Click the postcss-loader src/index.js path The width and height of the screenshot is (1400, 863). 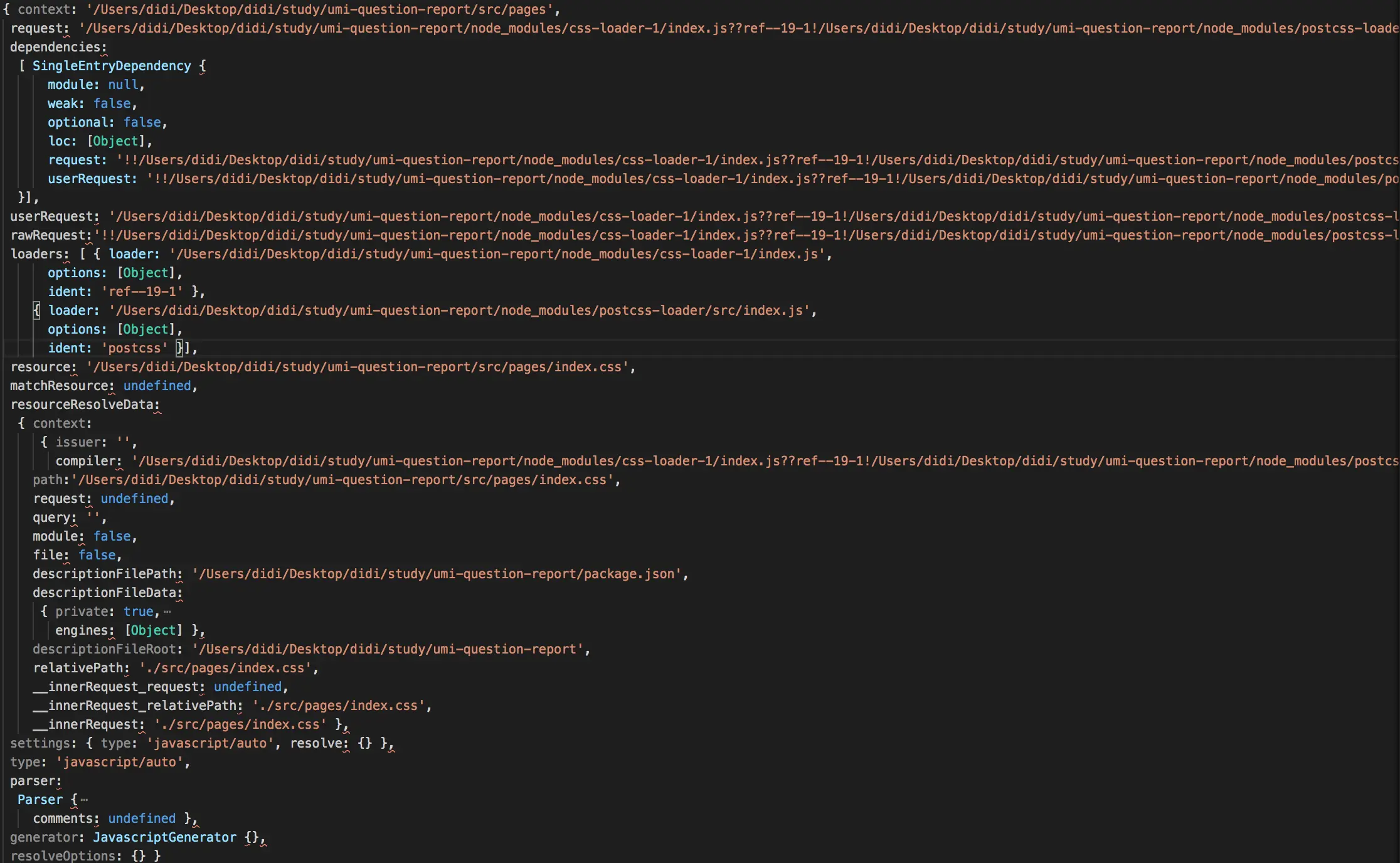(x=460, y=310)
